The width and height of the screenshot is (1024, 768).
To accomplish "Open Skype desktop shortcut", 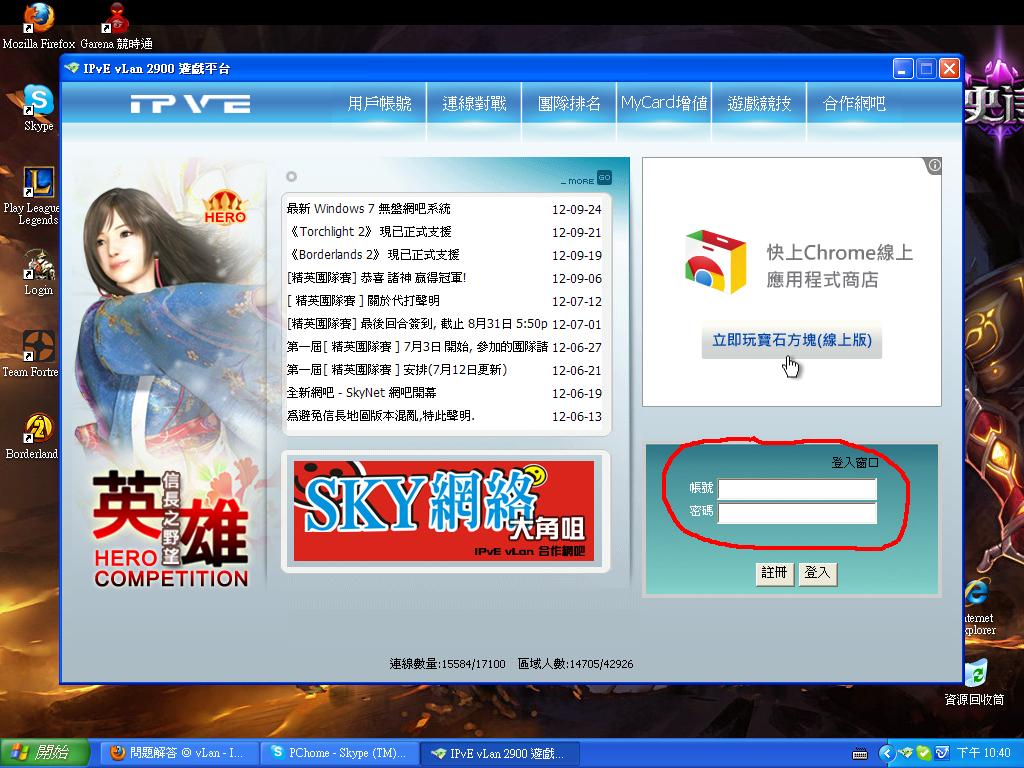I will 38,102.
